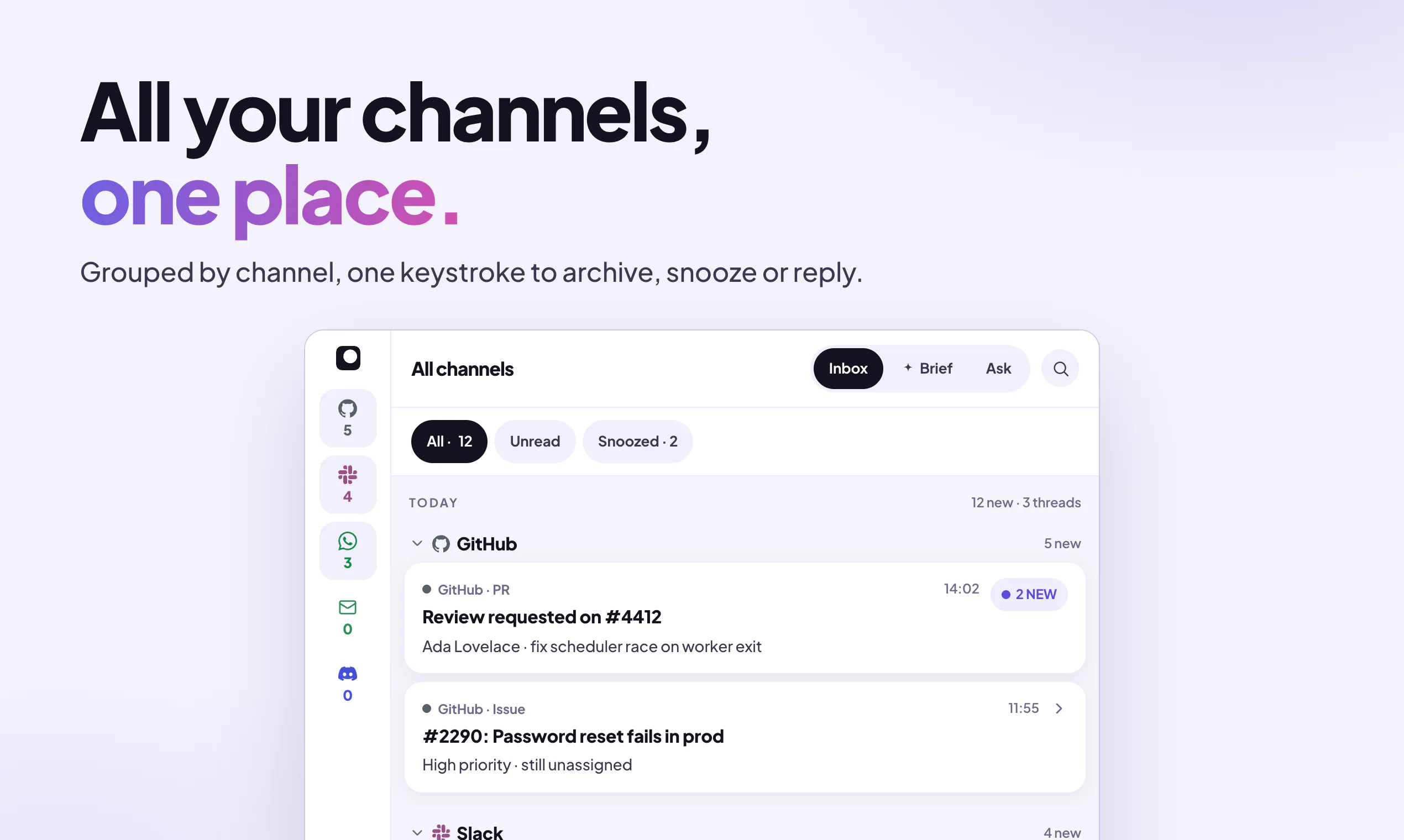Click the 12 new · 3 threads text
The width and height of the screenshot is (1404, 840).
click(x=1026, y=503)
